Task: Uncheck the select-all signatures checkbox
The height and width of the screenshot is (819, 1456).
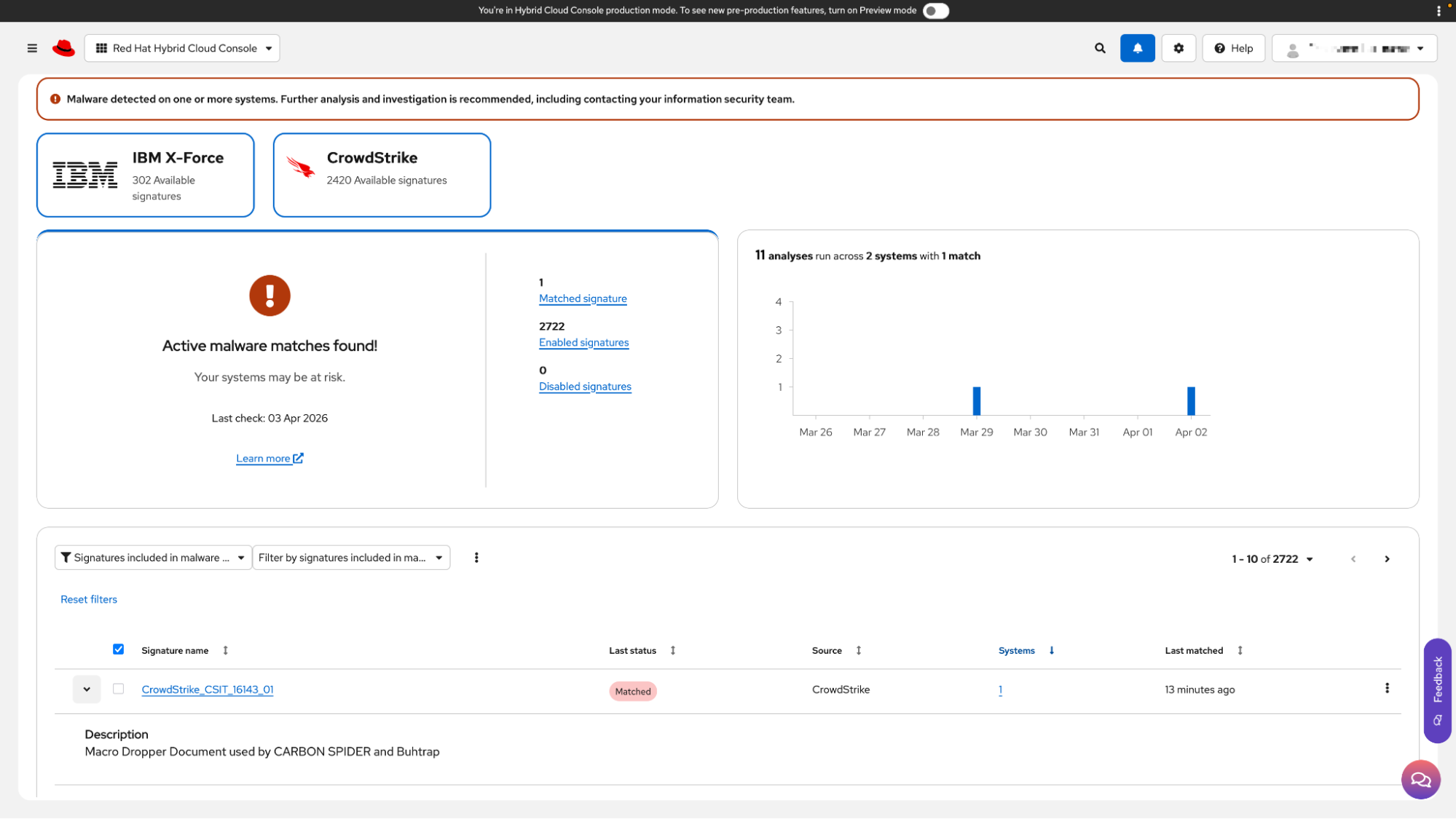Action: 118,649
